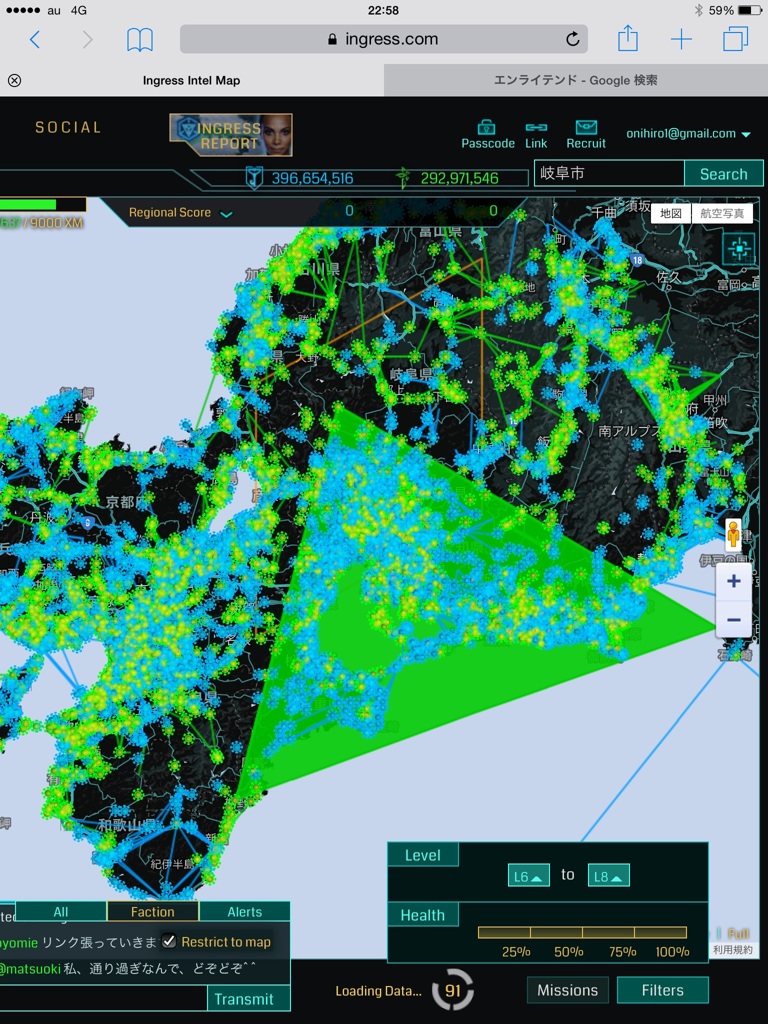768x1024 pixels.
Task: Select the Street View pegman icon
Action: (733, 535)
